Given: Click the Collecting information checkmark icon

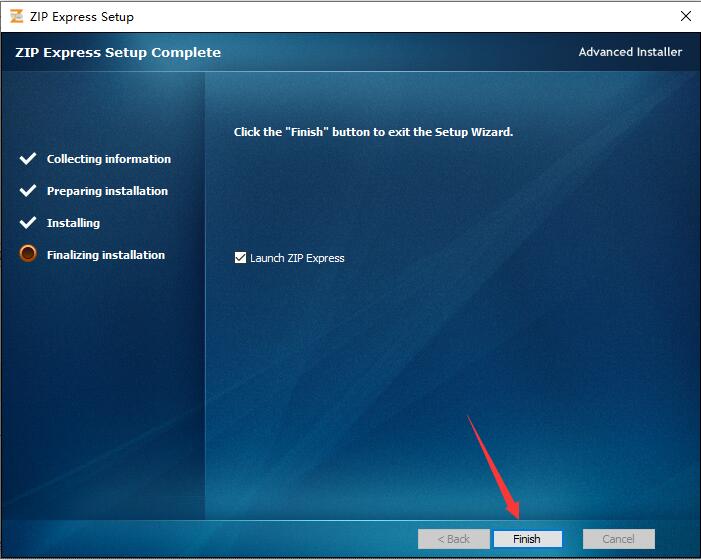Looking at the screenshot, I should 28,159.
